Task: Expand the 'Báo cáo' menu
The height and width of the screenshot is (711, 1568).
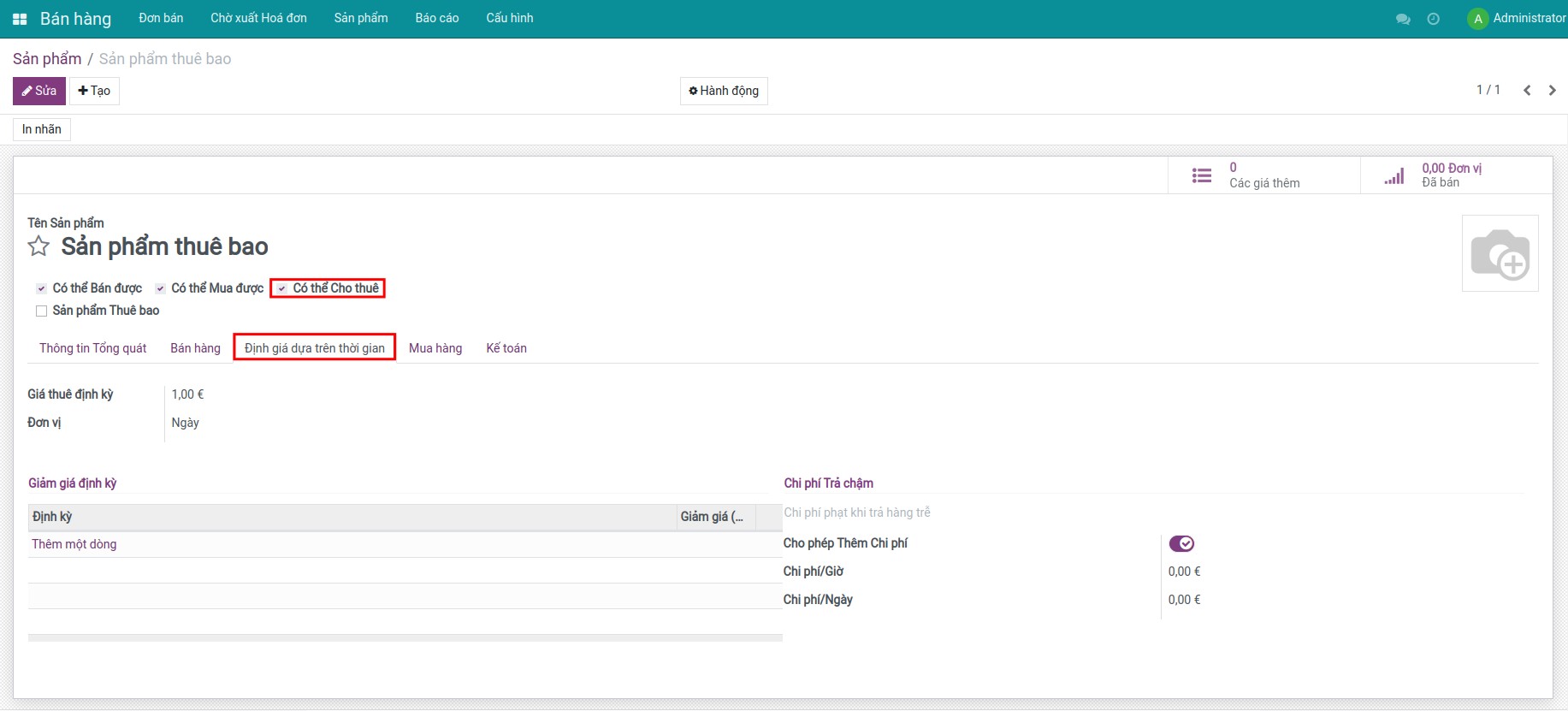Action: coord(436,18)
